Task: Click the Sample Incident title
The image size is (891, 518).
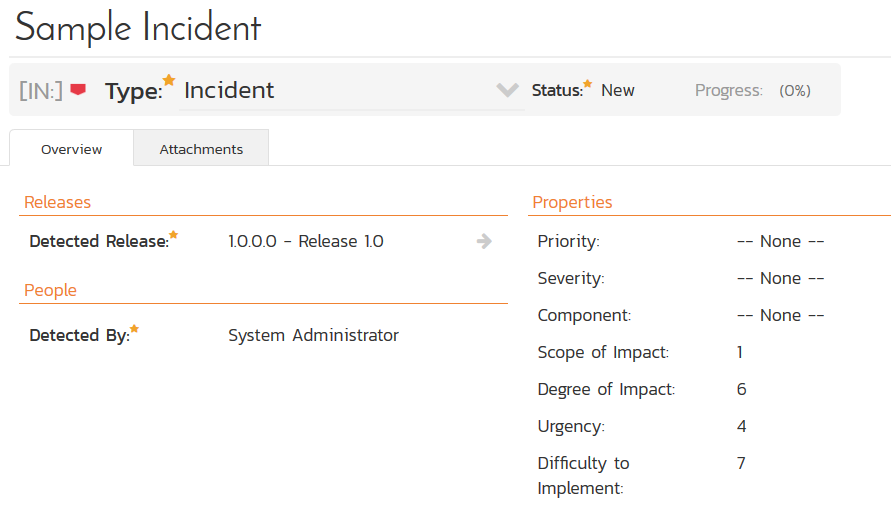Action: 138,28
